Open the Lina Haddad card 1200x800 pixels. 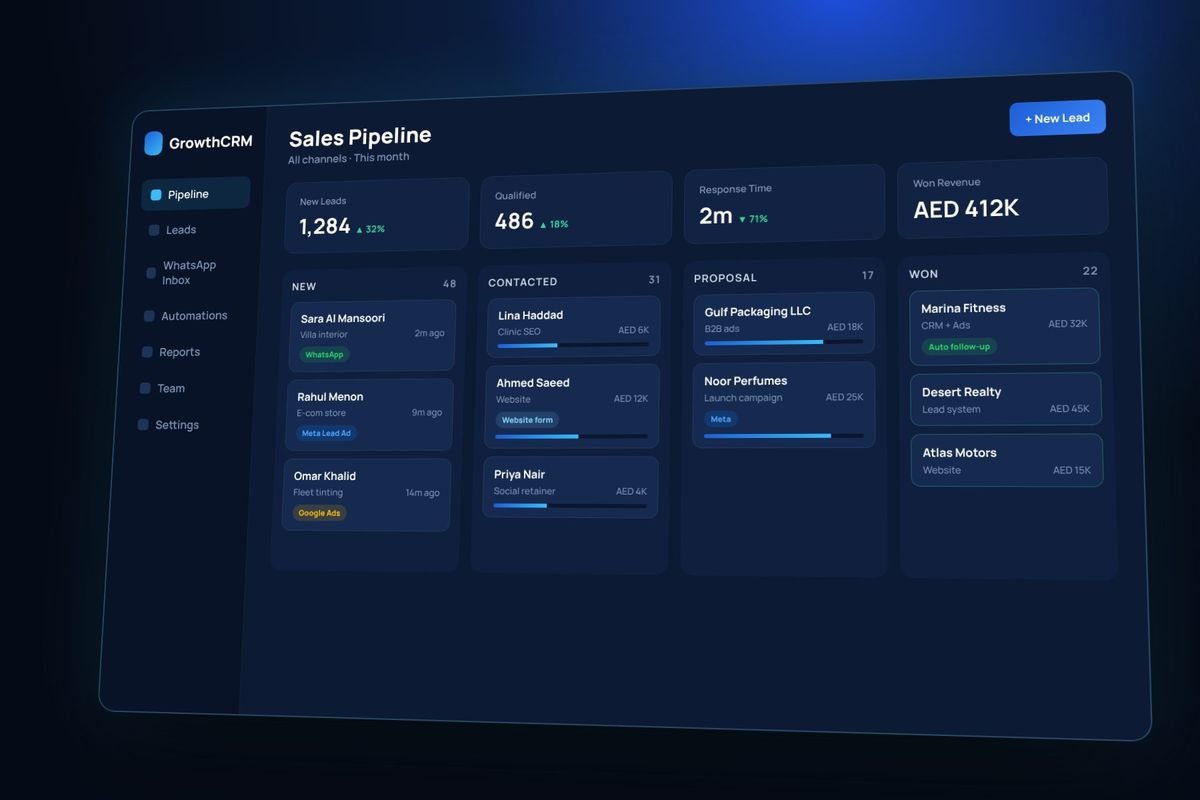pos(573,326)
